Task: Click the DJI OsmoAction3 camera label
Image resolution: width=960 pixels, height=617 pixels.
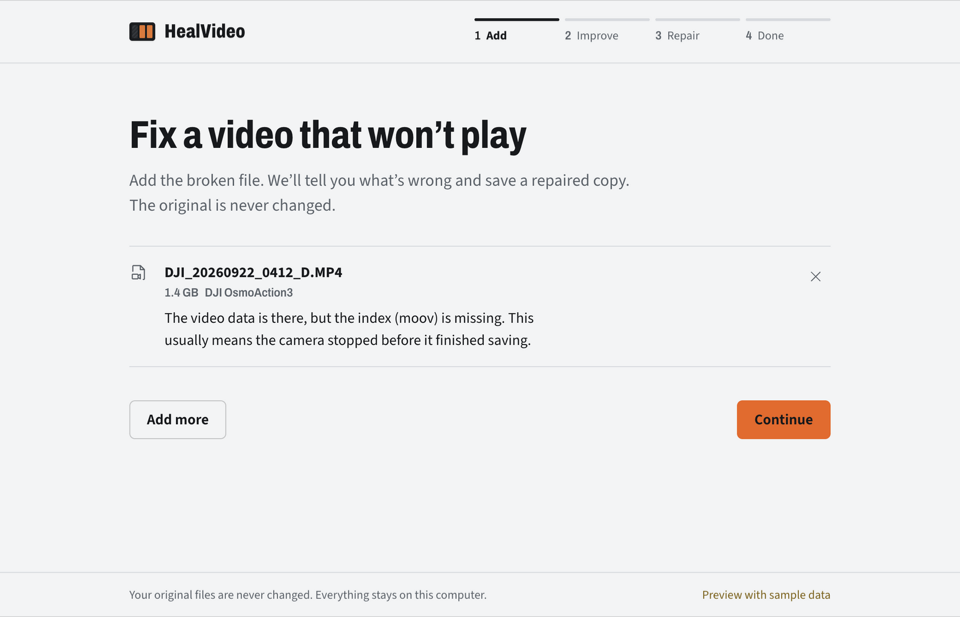Action: 249,293
